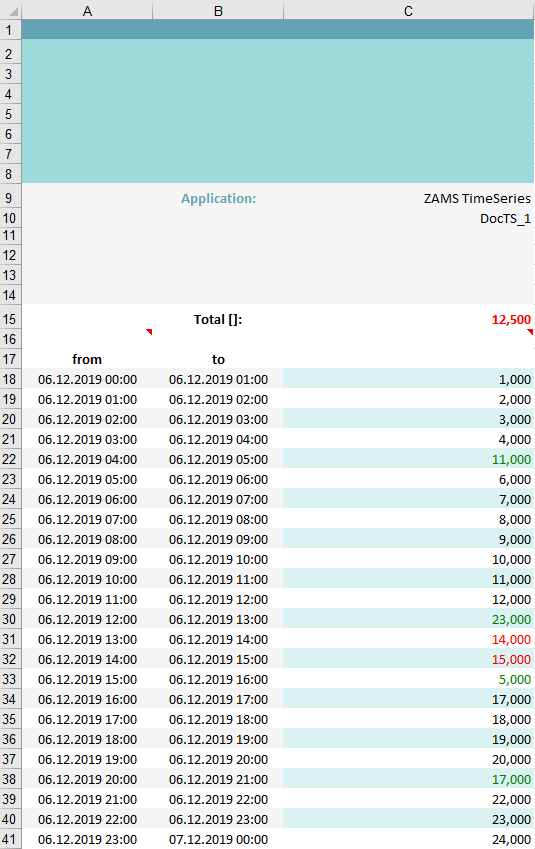Click the Application: label cell

(218, 198)
